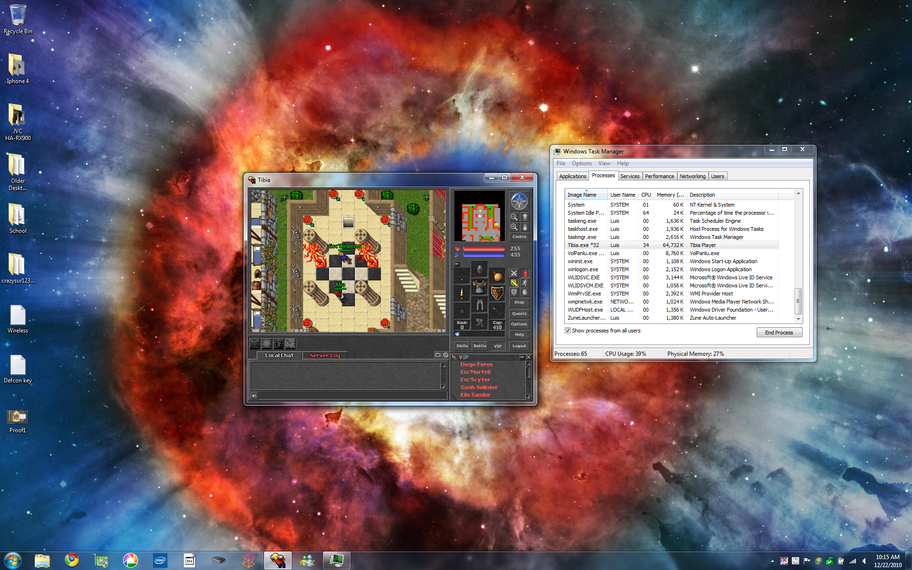Select the ring equipment slot
This screenshot has width=912, height=570.
462,311
